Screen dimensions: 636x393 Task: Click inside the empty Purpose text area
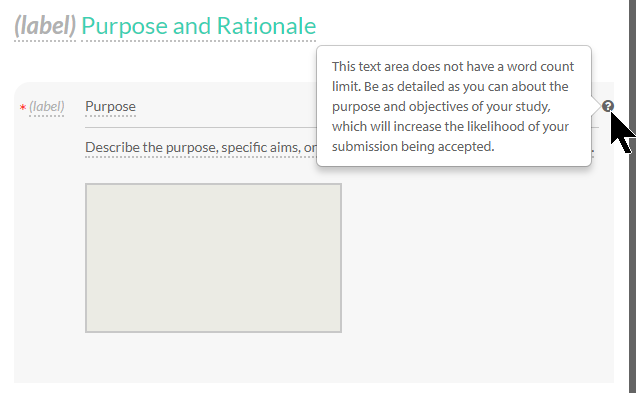click(213, 258)
